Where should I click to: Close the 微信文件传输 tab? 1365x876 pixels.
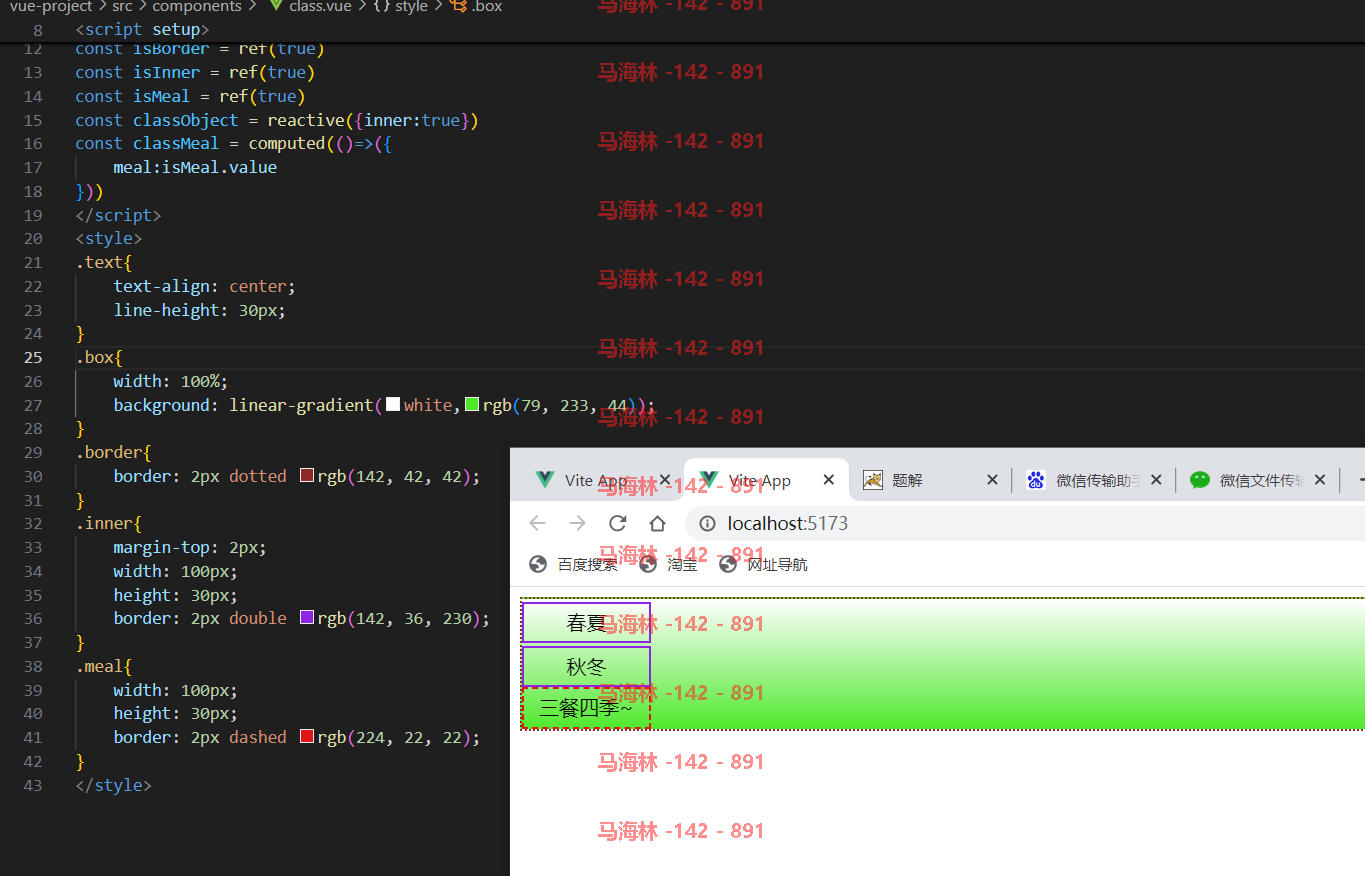(1320, 480)
